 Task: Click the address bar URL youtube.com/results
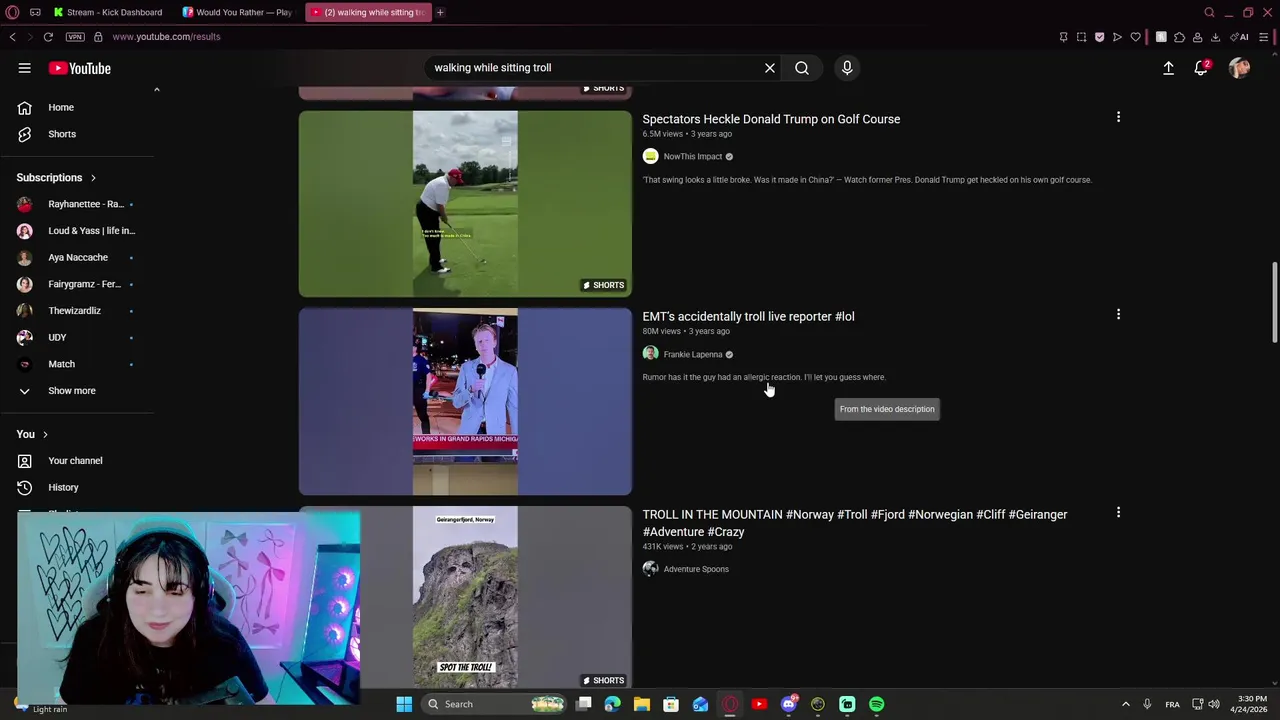[166, 37]
